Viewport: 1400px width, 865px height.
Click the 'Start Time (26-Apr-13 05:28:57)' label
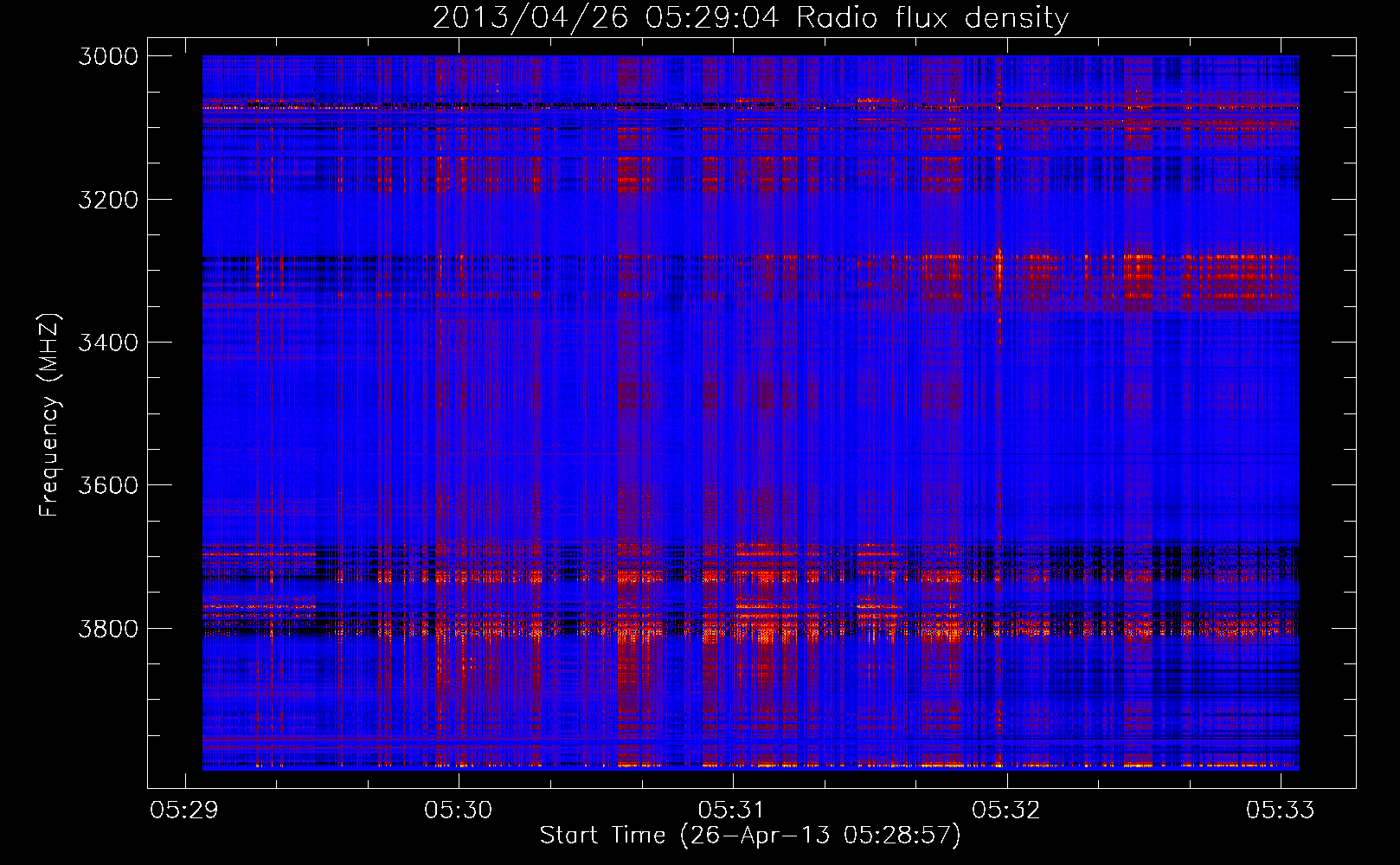click(750, 836)
